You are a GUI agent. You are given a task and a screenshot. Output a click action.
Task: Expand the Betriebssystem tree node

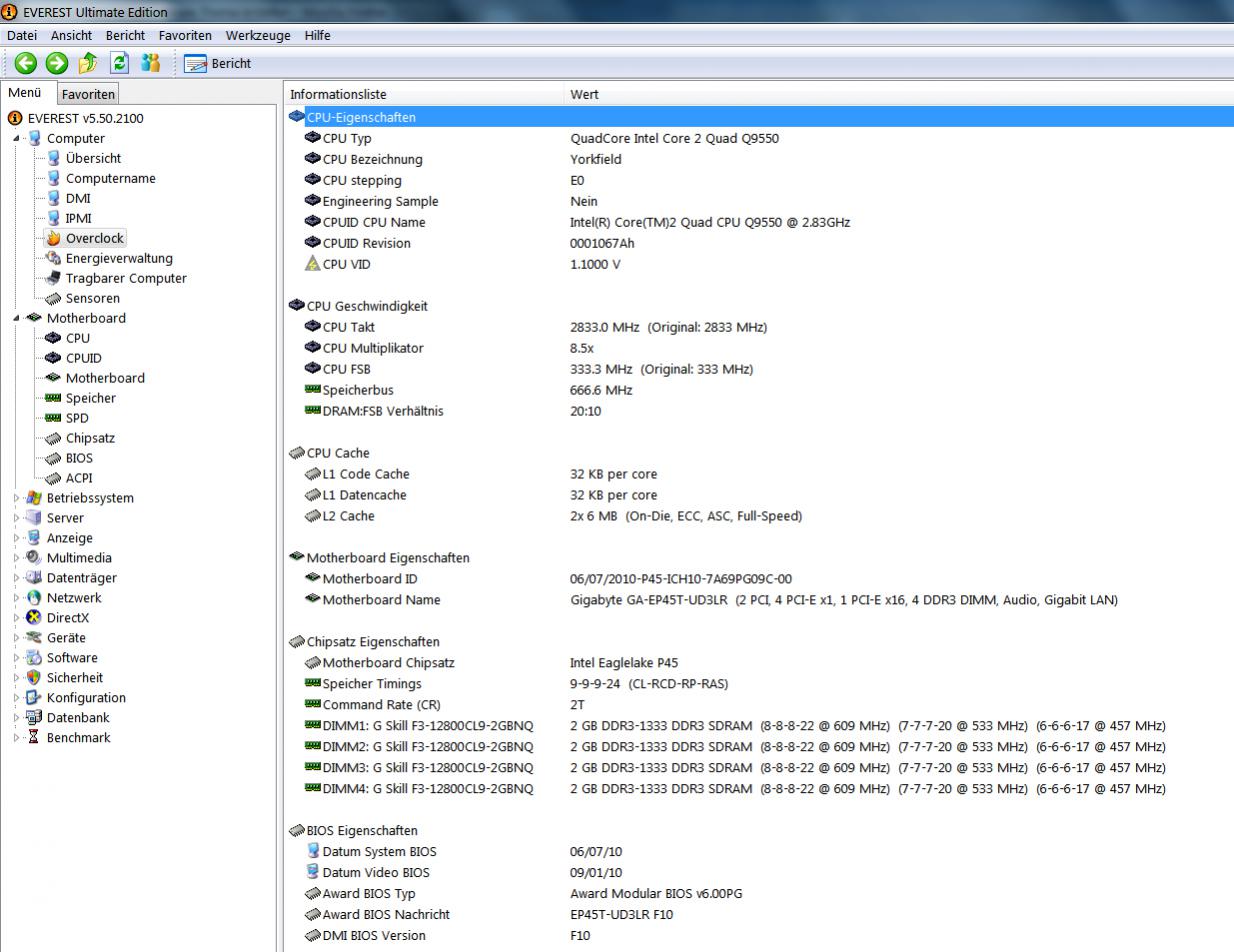(x=17, y=498)
